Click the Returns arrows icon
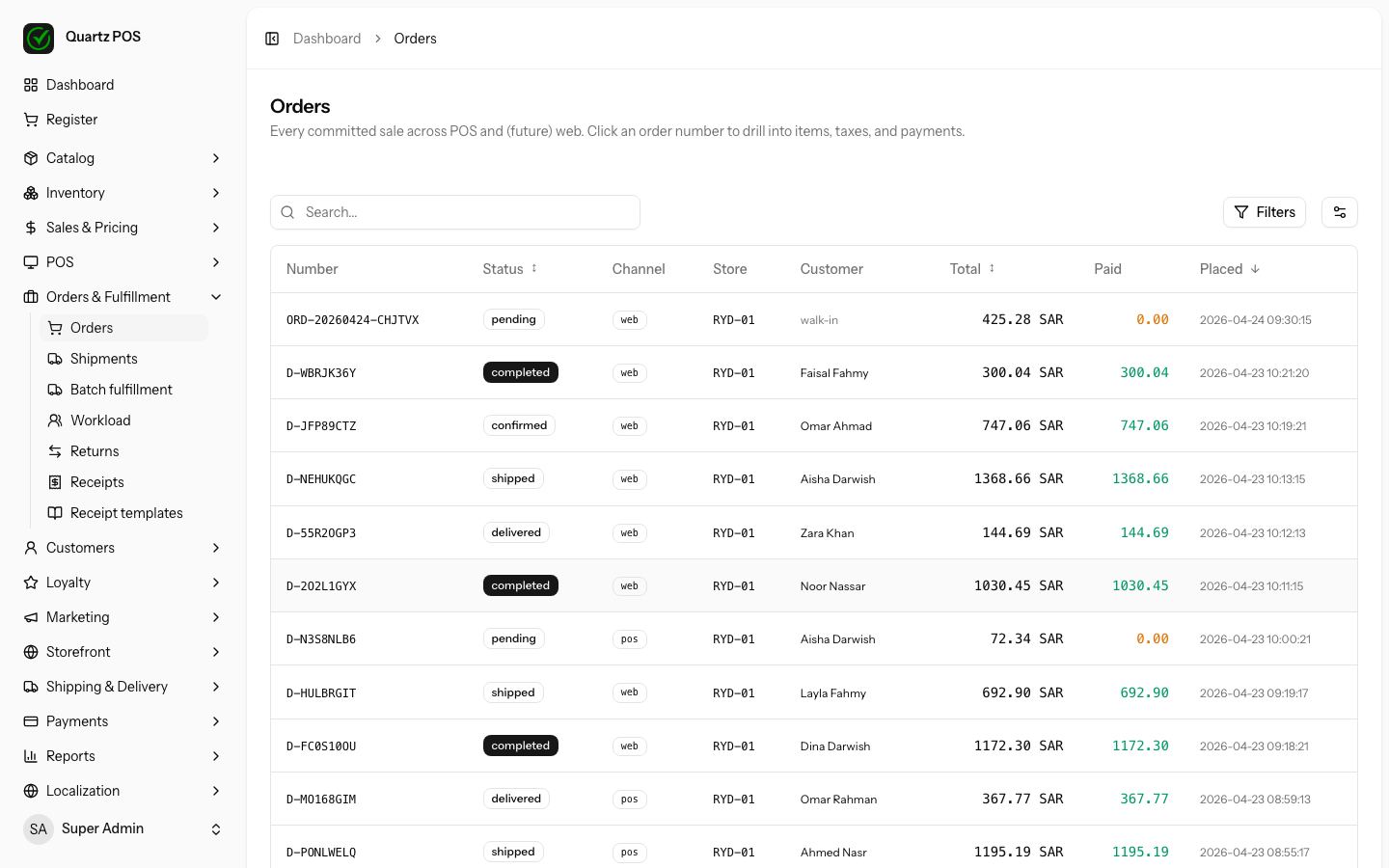The image size is (1389, 868). point(55,451)
